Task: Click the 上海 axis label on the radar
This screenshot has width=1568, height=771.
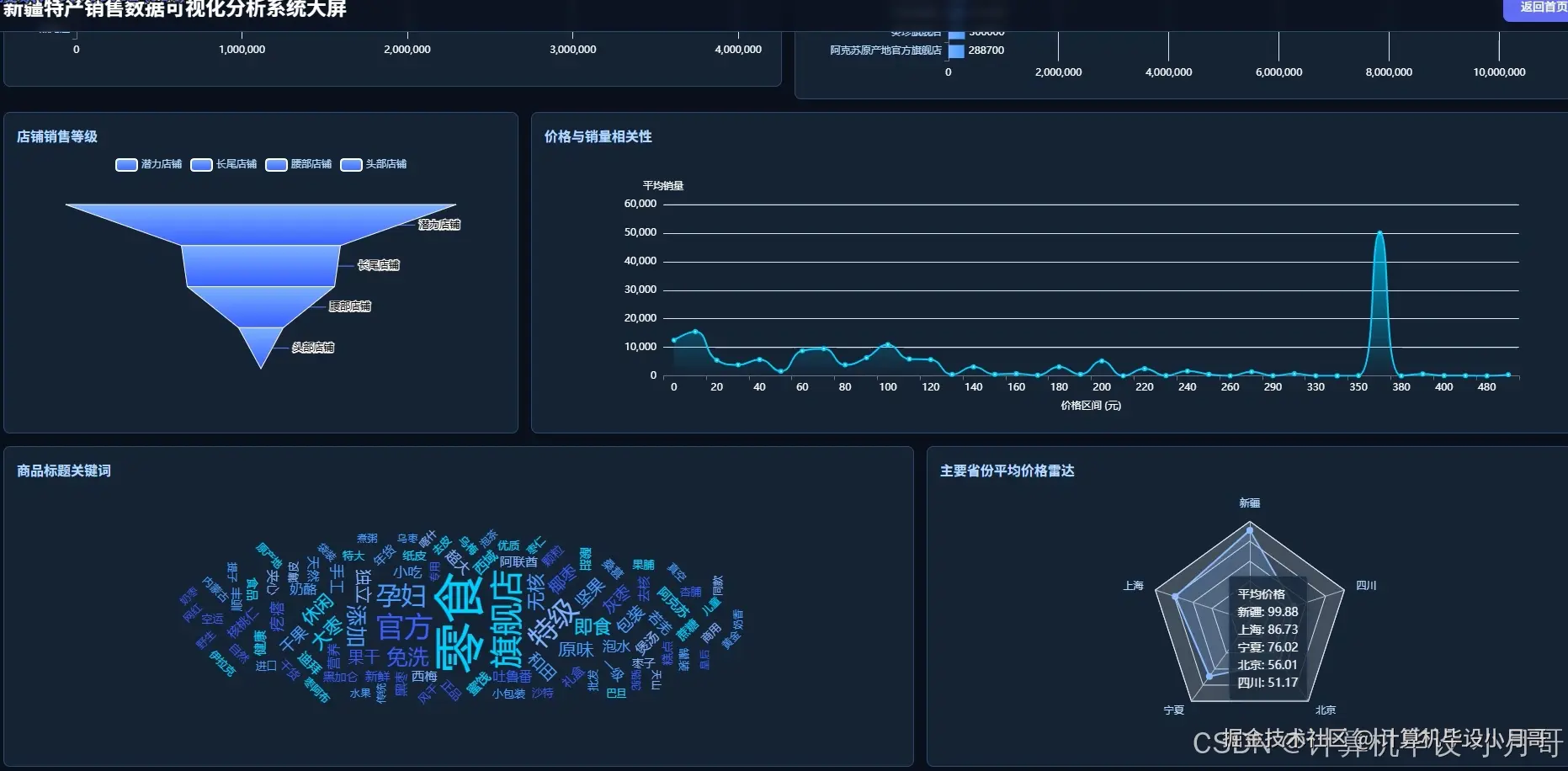Action: pyautogui.click(x=1134, y=586)
